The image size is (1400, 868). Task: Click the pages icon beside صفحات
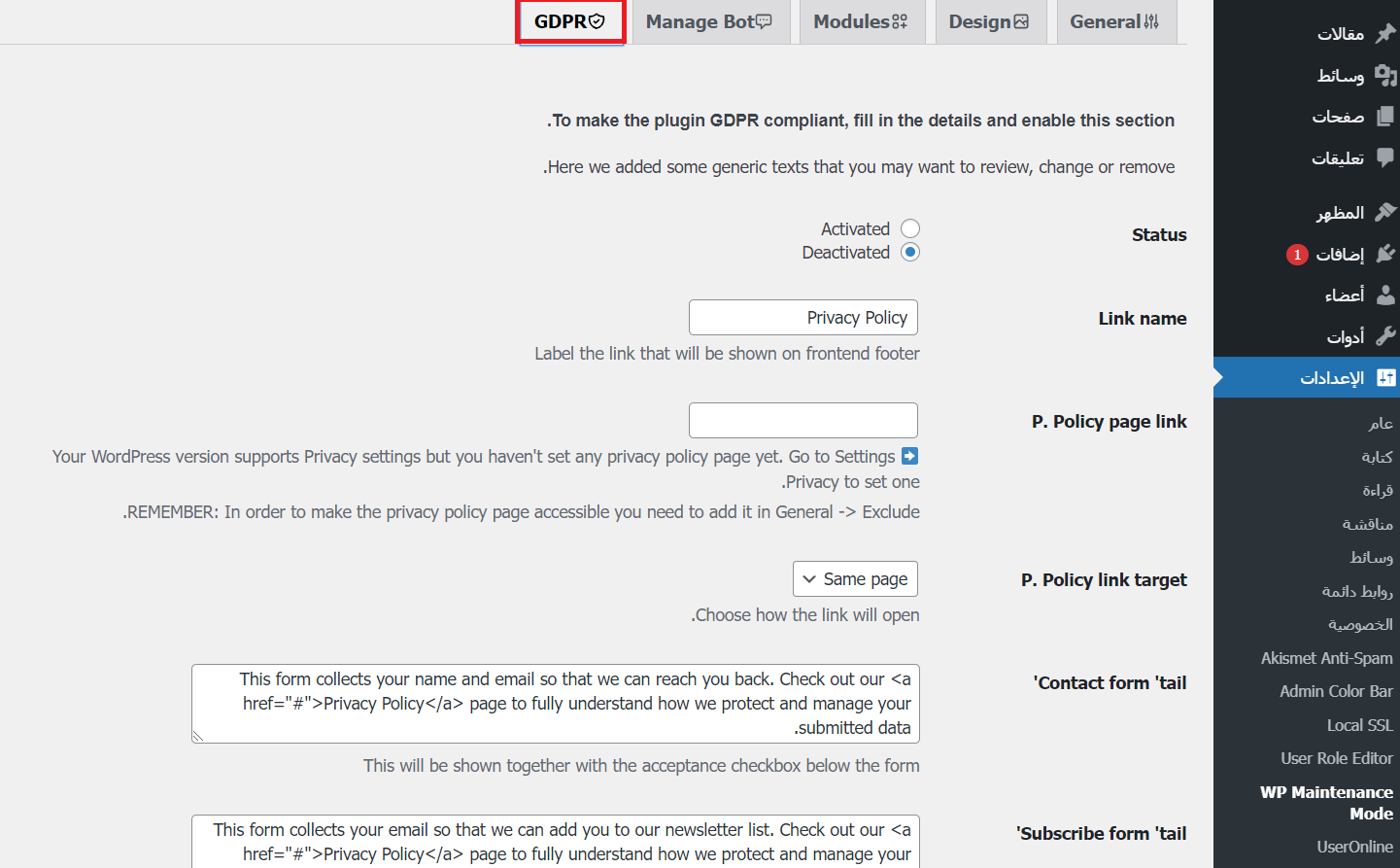[1385, 117]
